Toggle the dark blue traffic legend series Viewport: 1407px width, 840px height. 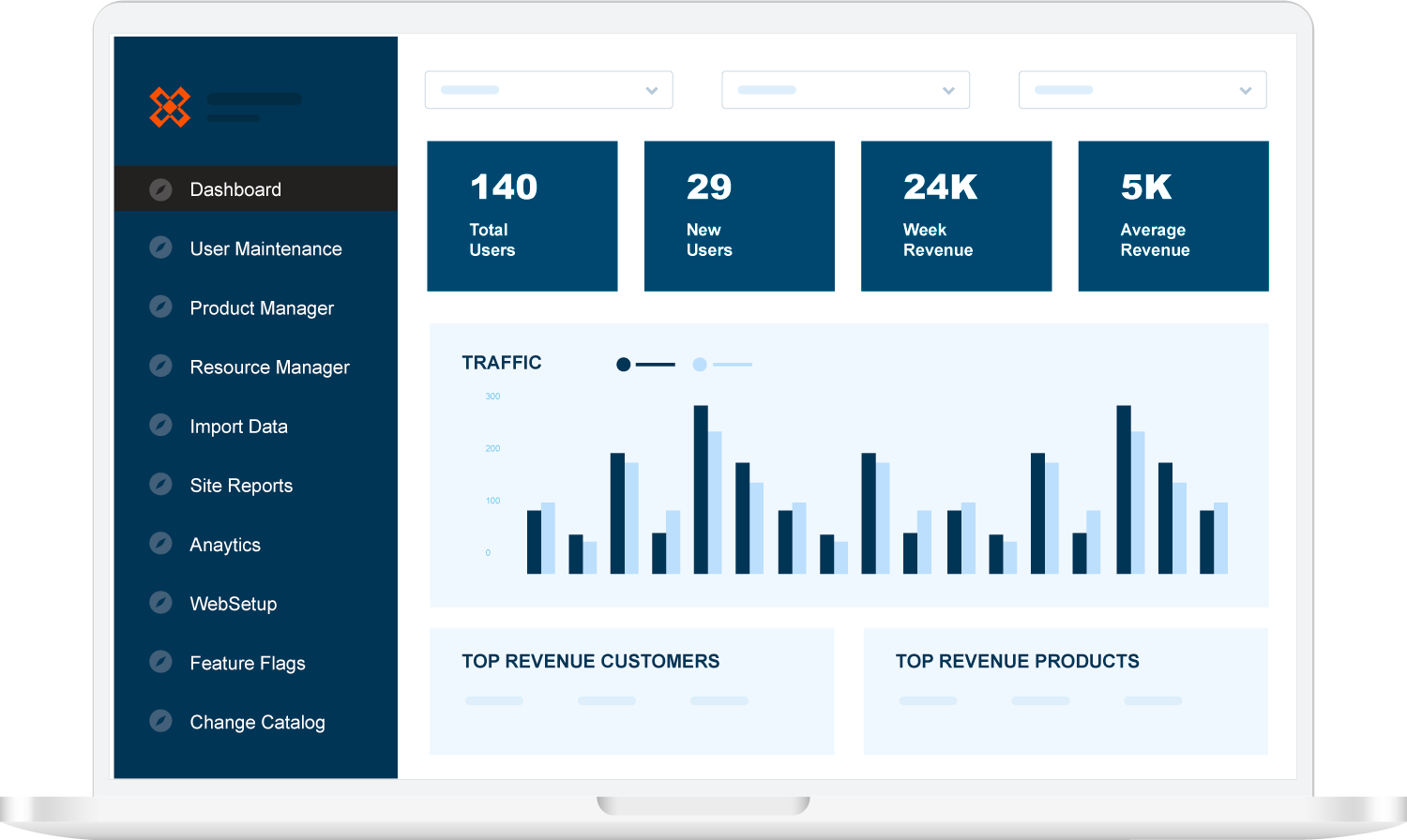point(645,364)
